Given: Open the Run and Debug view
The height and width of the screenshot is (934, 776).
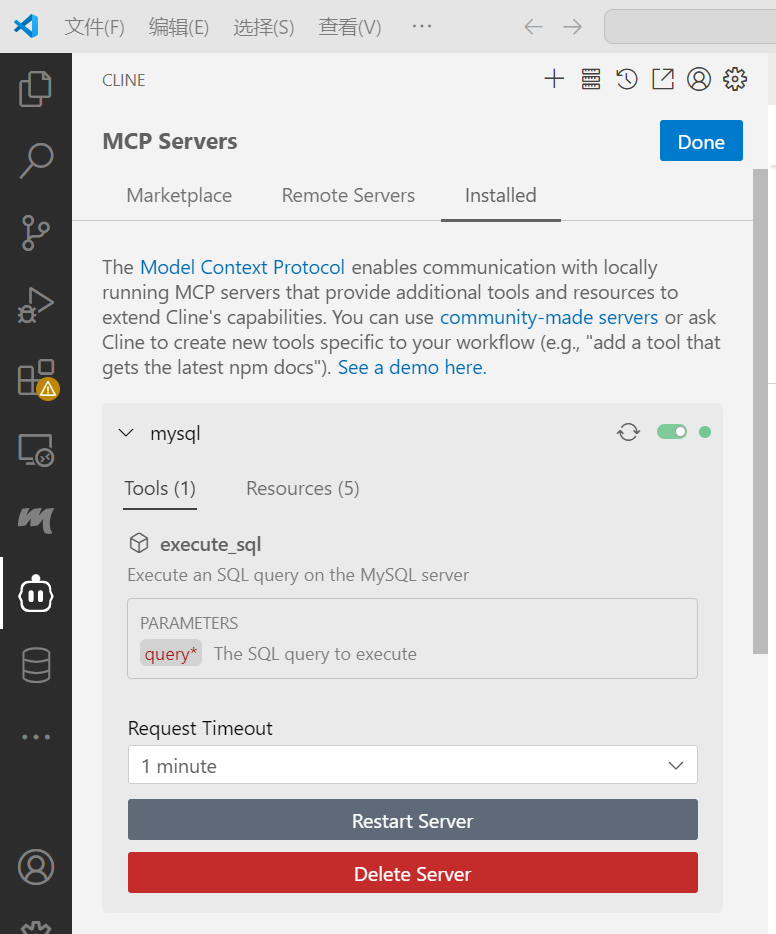Looking at the screenshot, I should (36, 305).
